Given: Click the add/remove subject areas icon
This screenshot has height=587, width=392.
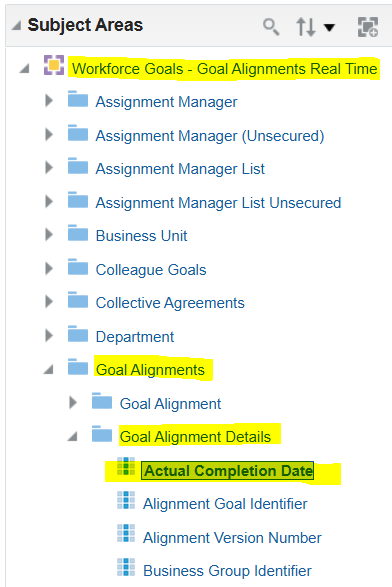Looking at the screenshot, I should pos(368,27).
